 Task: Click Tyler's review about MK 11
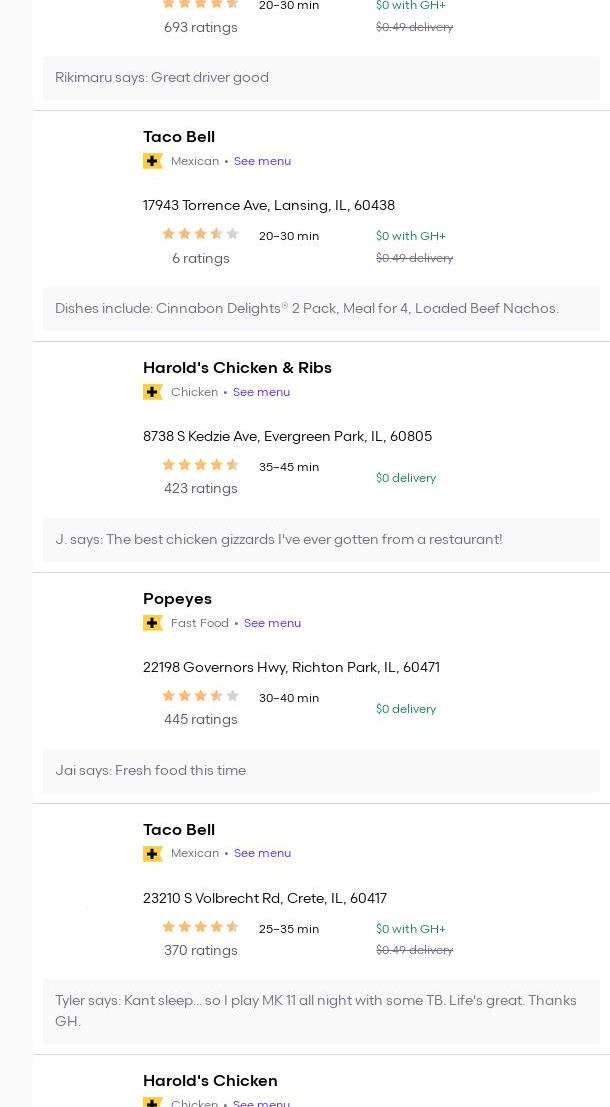(x=316, y=1011)
